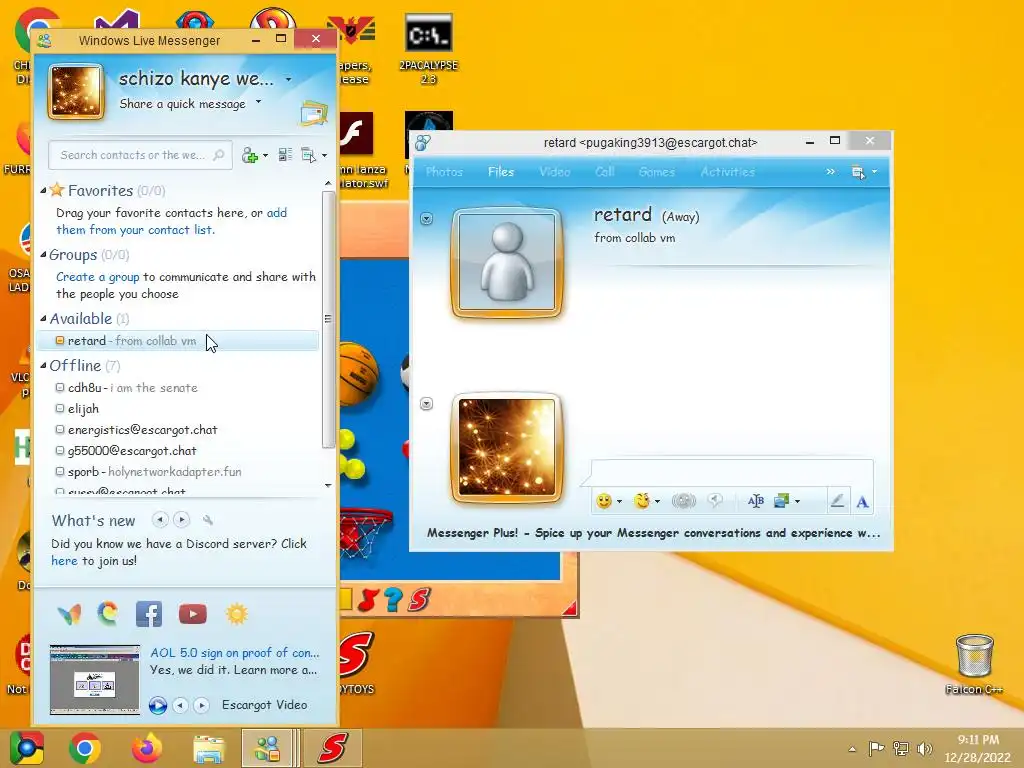Change font with the A icon

863,502
